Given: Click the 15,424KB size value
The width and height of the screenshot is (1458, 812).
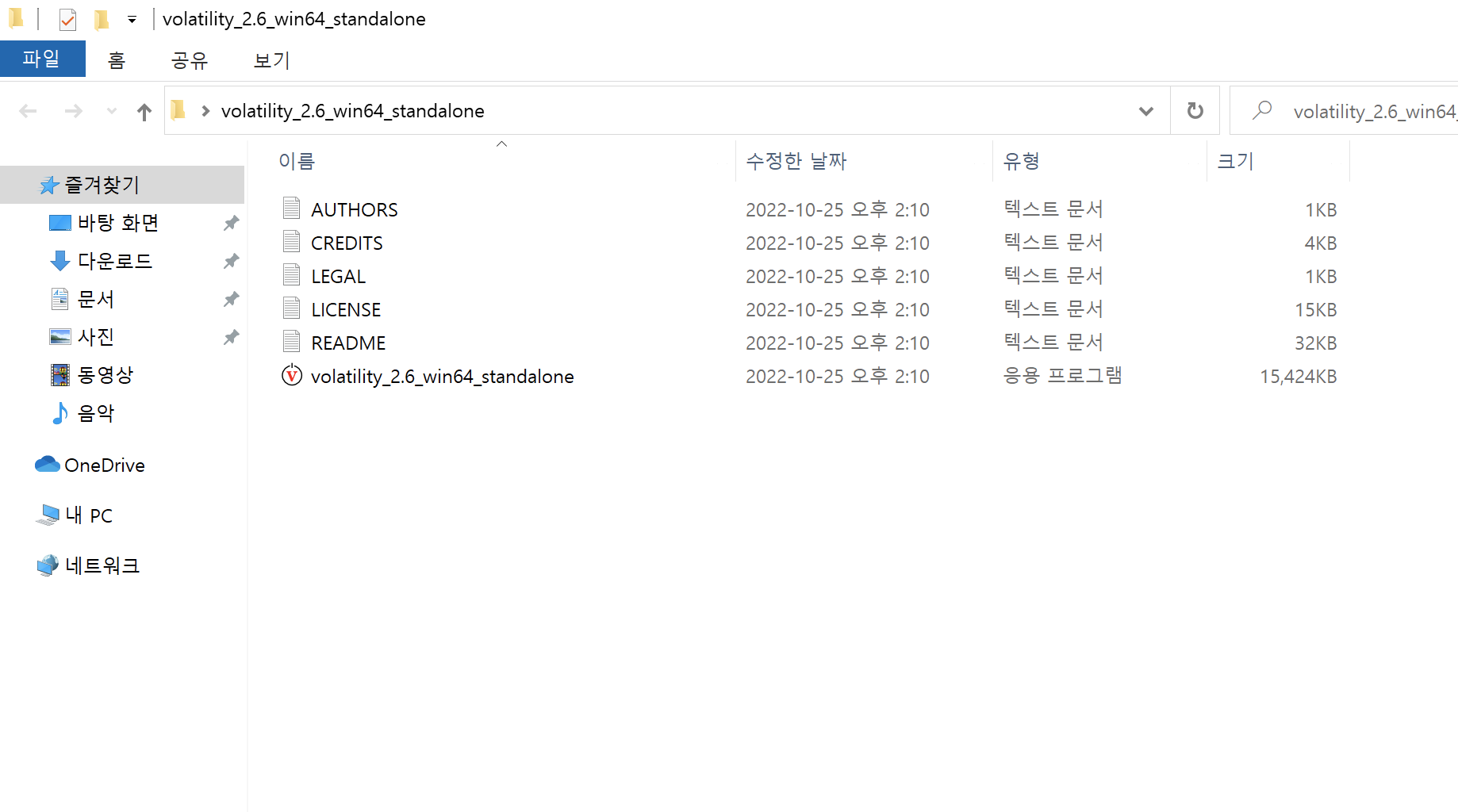Looking at the screenshot, I should [x=1298, y=377].
